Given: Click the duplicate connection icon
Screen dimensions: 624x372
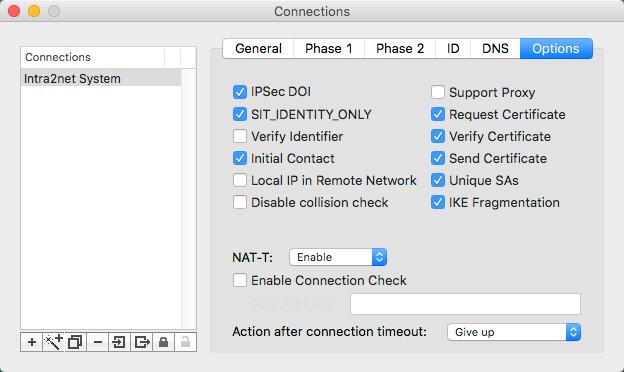Looking at the screenshot, I should point(75,342).
